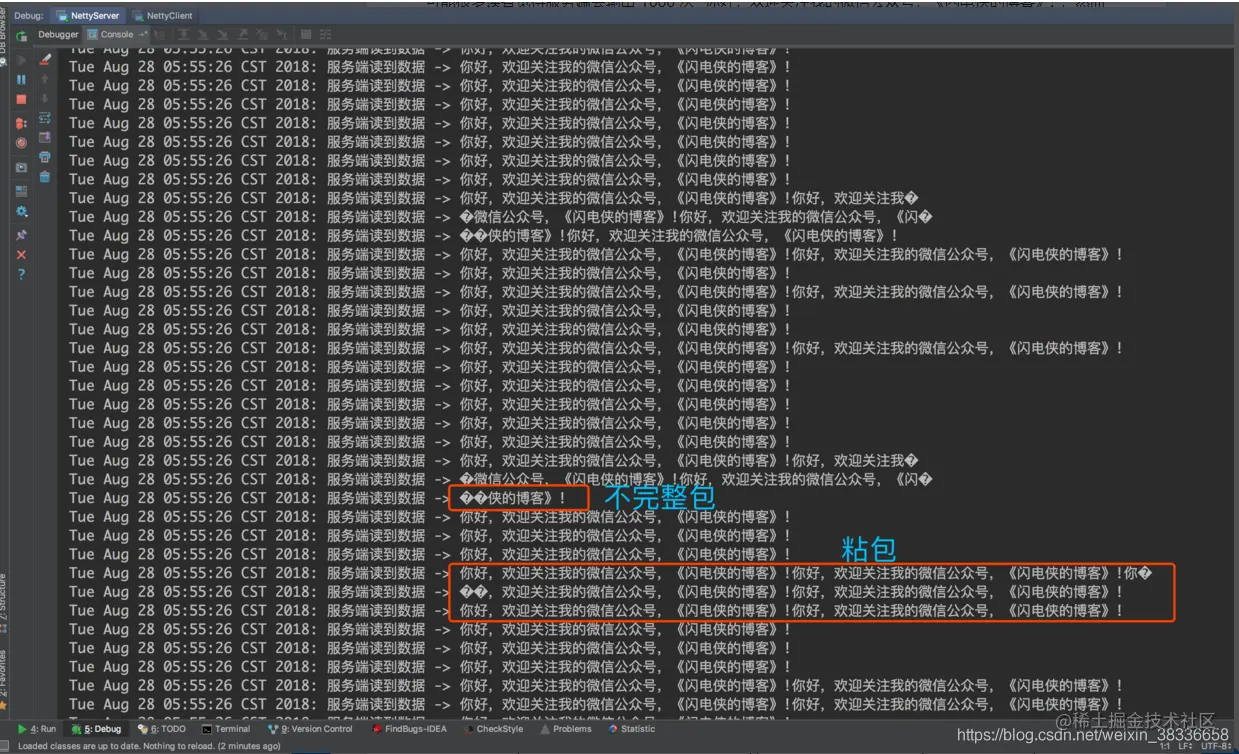Click the thread dump camera icon
This screenshot has width=1239, height=754.
pyautogui.click(x=21, y=167)
